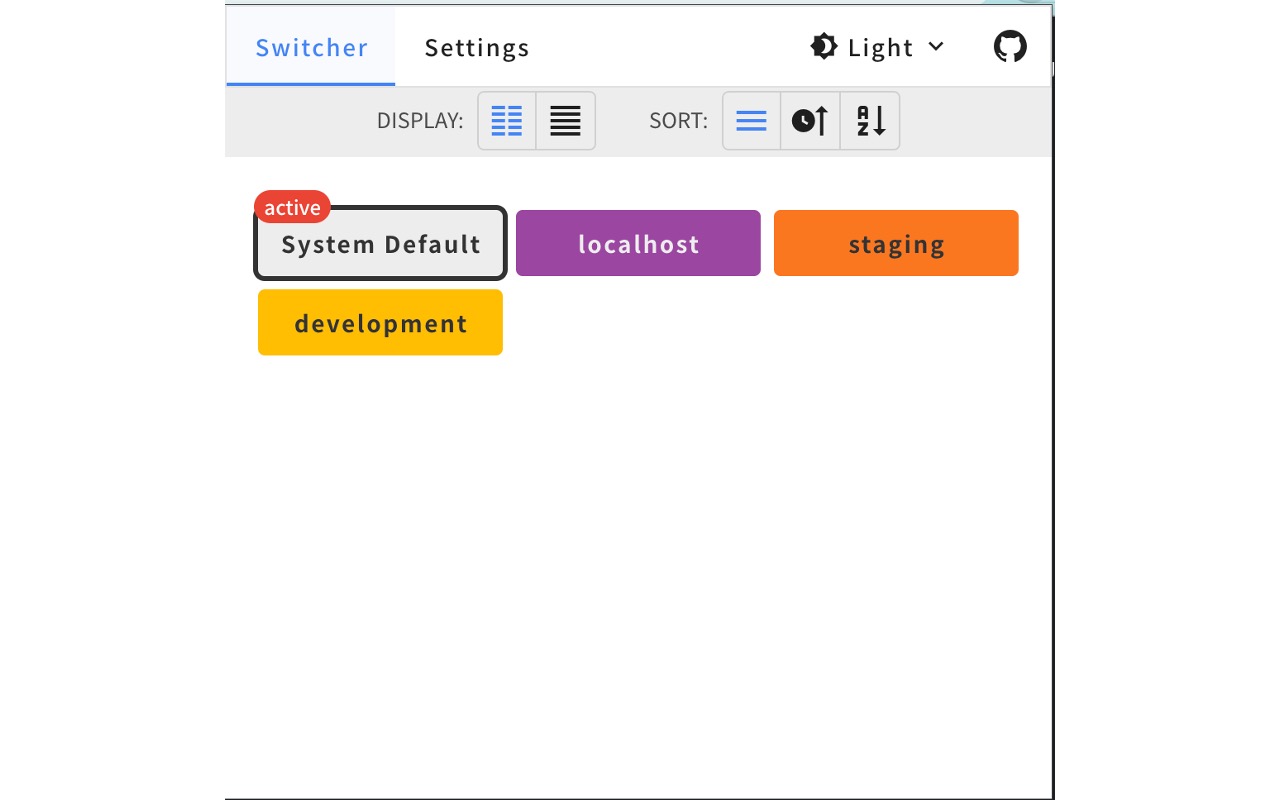The height and width of the screenshot is (800, 1280).
Task: Activate the yellow development profile
Action: [x=380, y=323]
